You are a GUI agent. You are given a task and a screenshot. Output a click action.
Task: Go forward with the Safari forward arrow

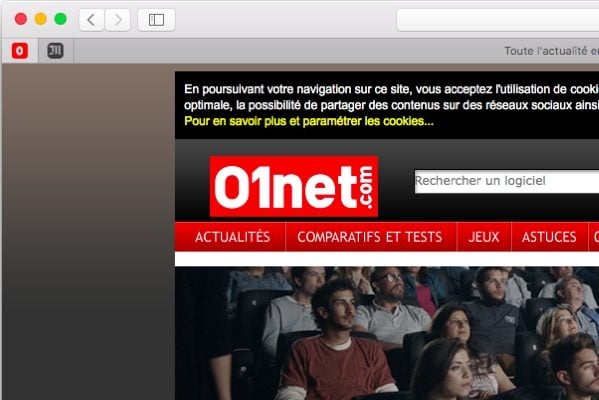pos(118,19)
